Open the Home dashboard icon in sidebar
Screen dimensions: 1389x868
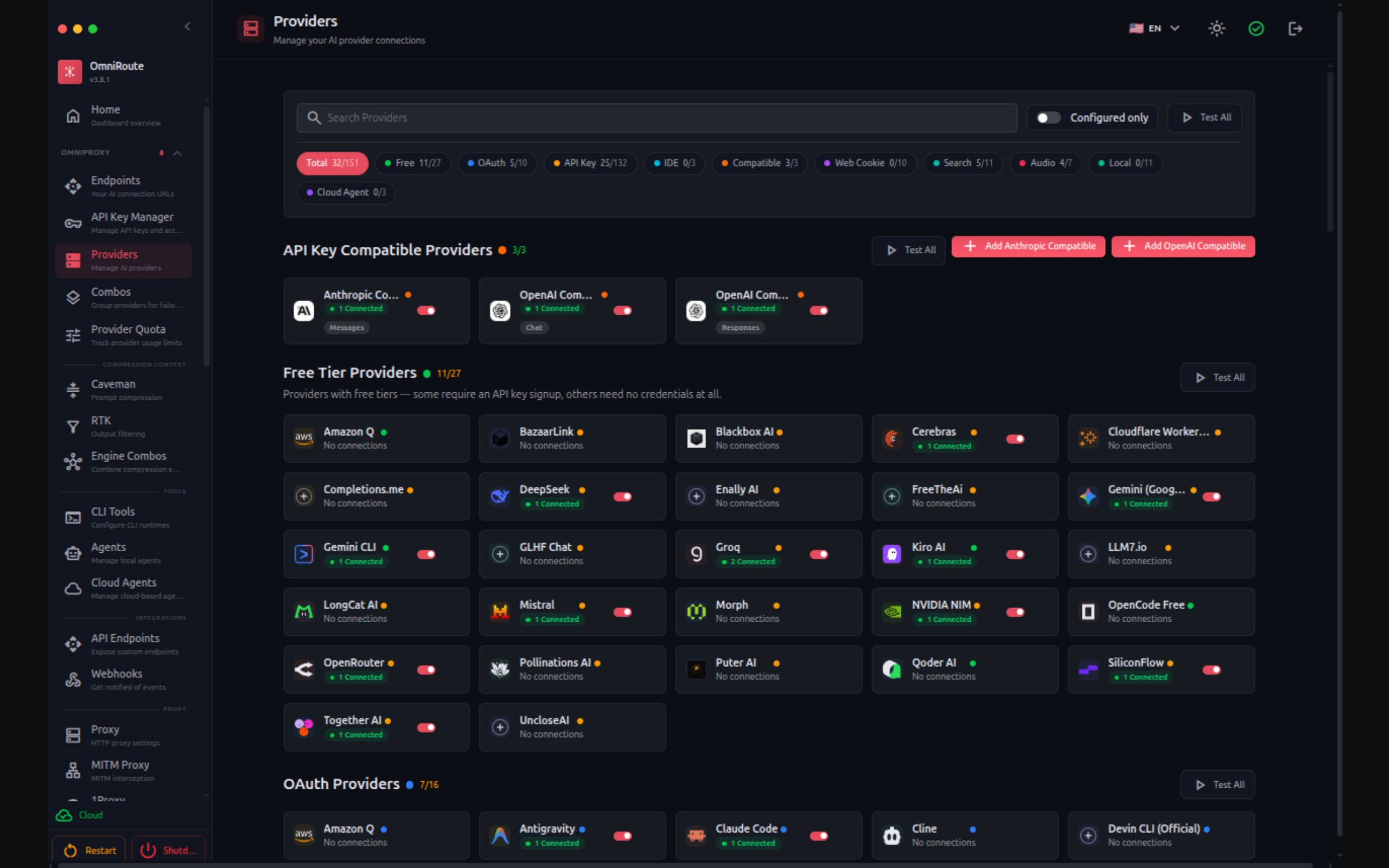point(73,116)
